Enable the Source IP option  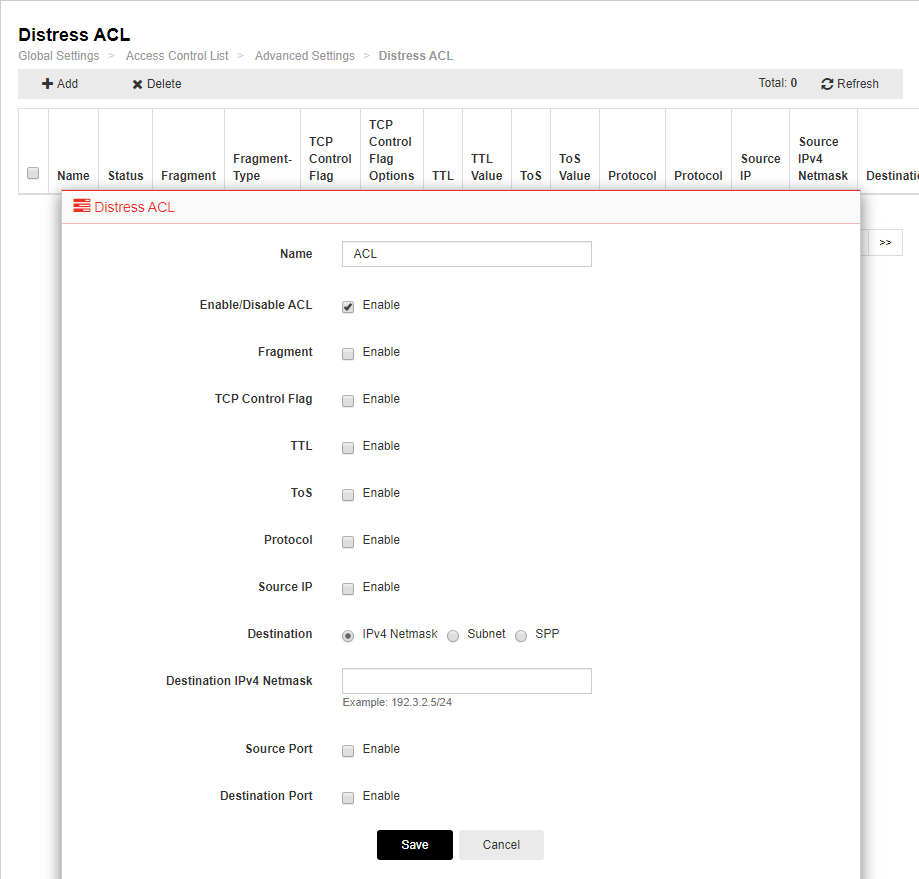(347, 589)
